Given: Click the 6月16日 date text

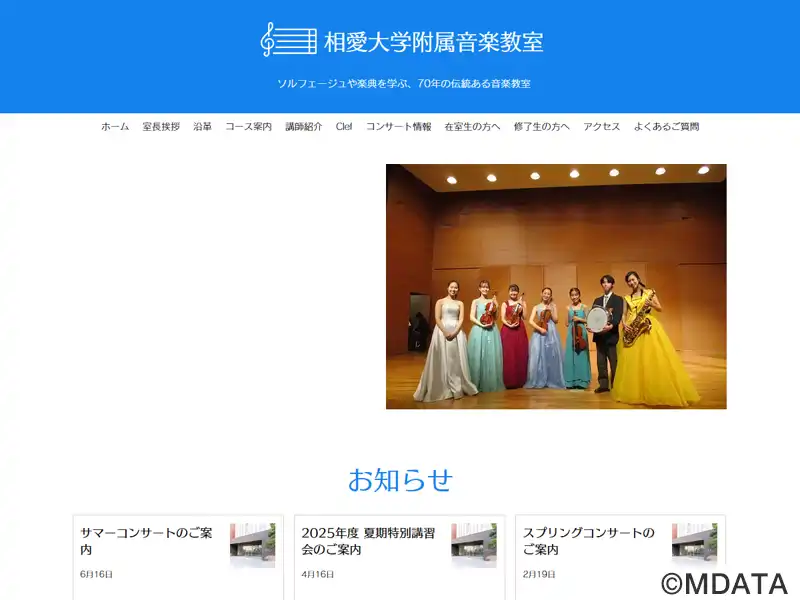Looking at the screenshot, I should tap(96, 574).
